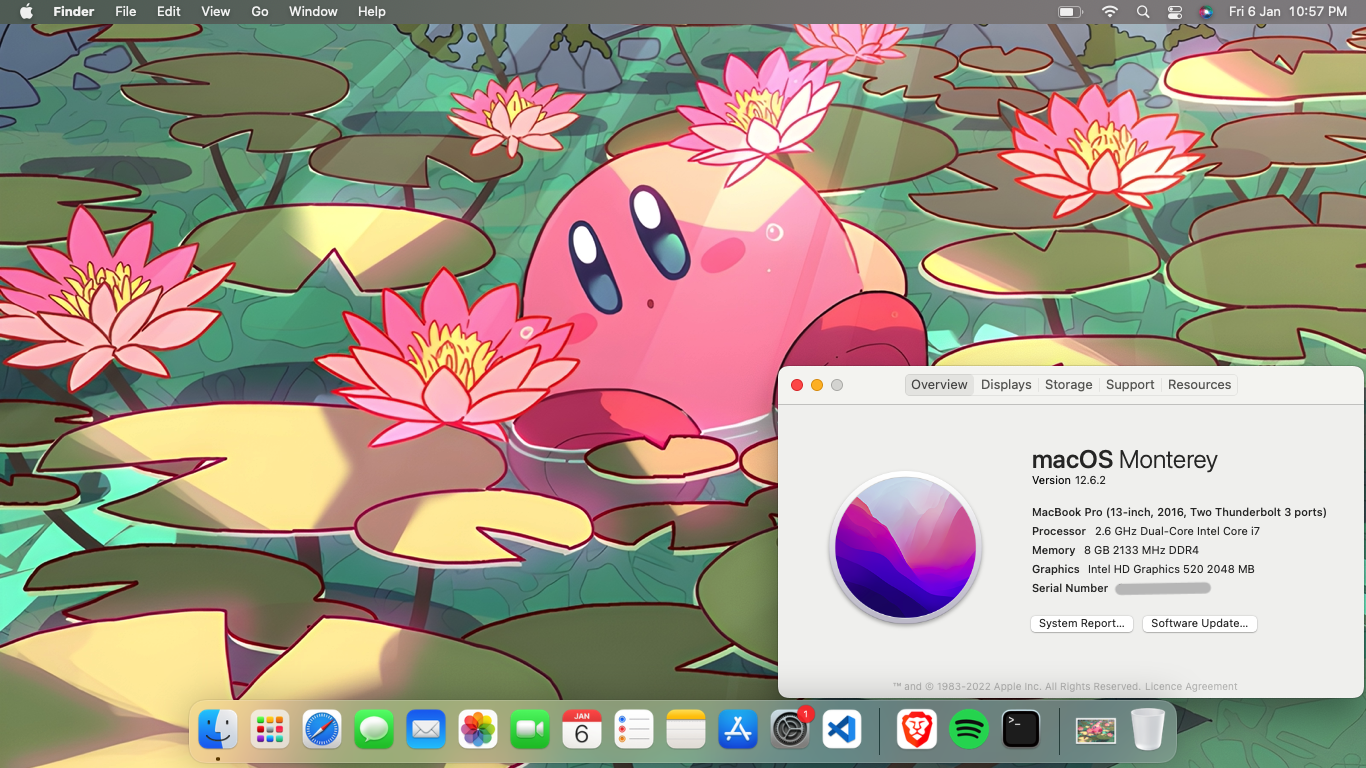Open Notes app in the Dock

[686, 729]
